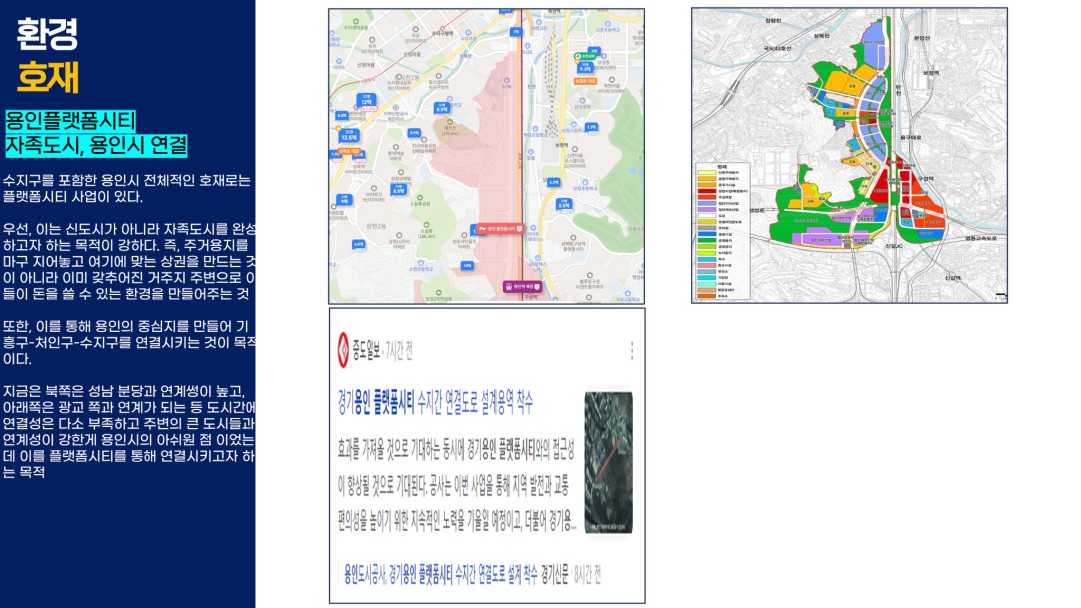
Task: Click the purple 용인역 예정 station marker
Action: tap(522, 287)
